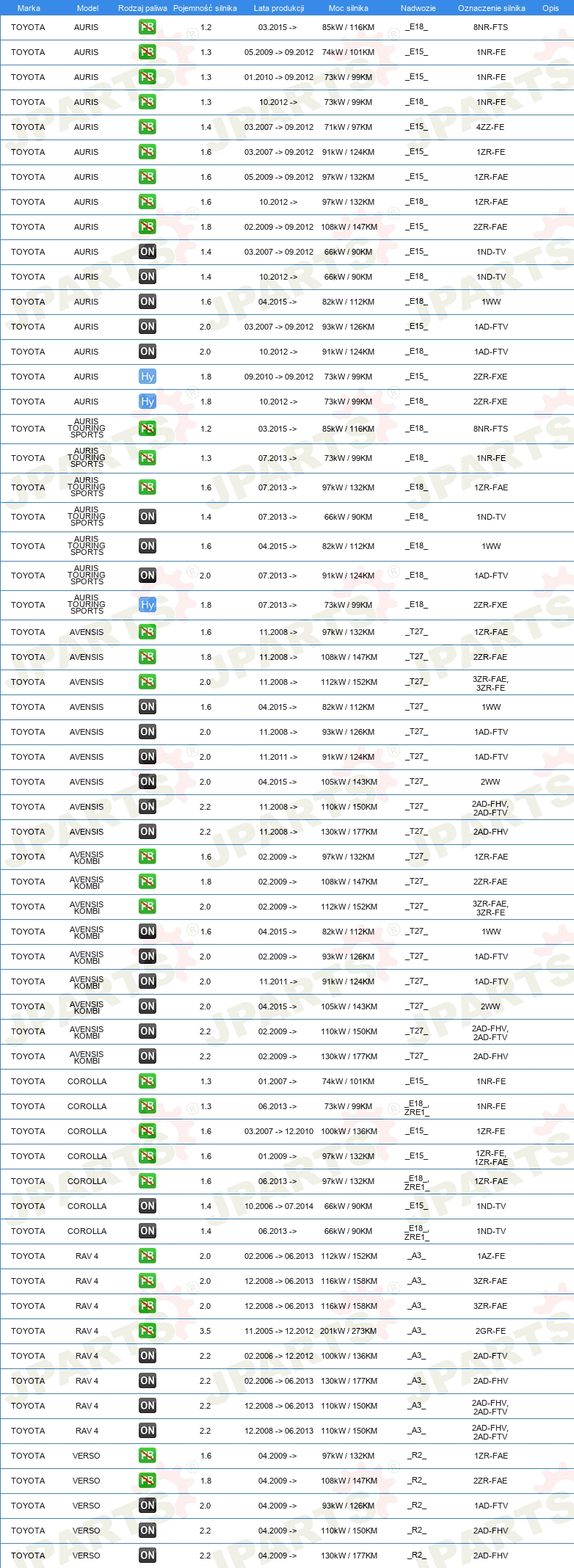Click diesel icon in RAV 4 130kW / 177KM row
Image resolution: width=574 pixels, height=1568 pixels.
[147, 1381]
